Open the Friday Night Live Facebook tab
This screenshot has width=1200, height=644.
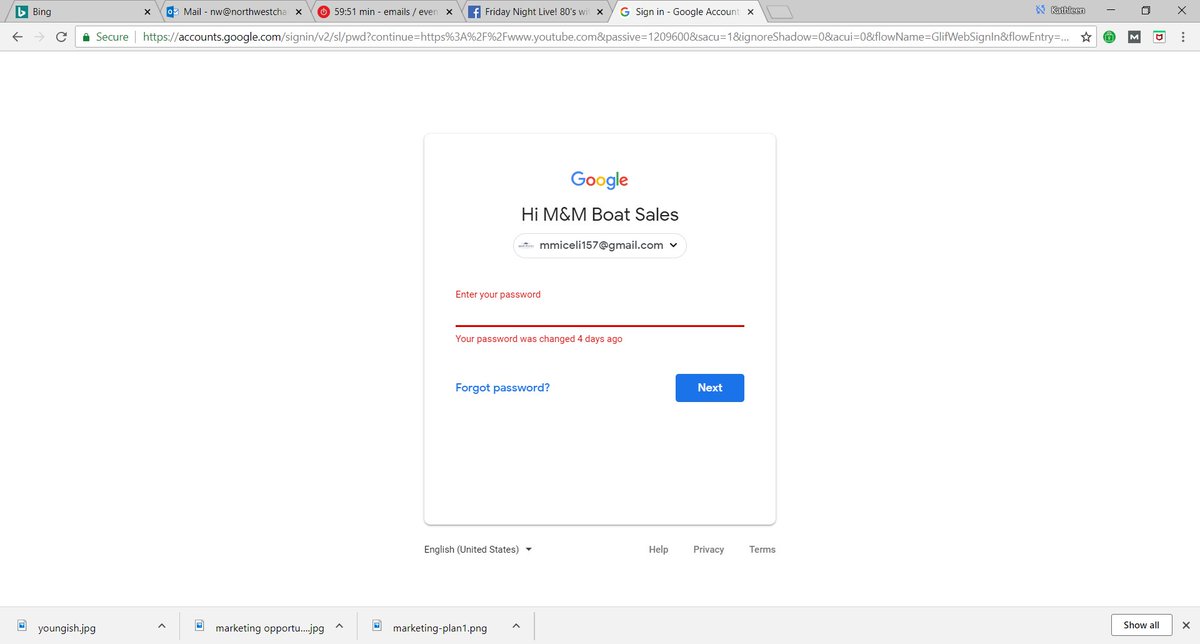pyautogui.click(x=534, y=12)
